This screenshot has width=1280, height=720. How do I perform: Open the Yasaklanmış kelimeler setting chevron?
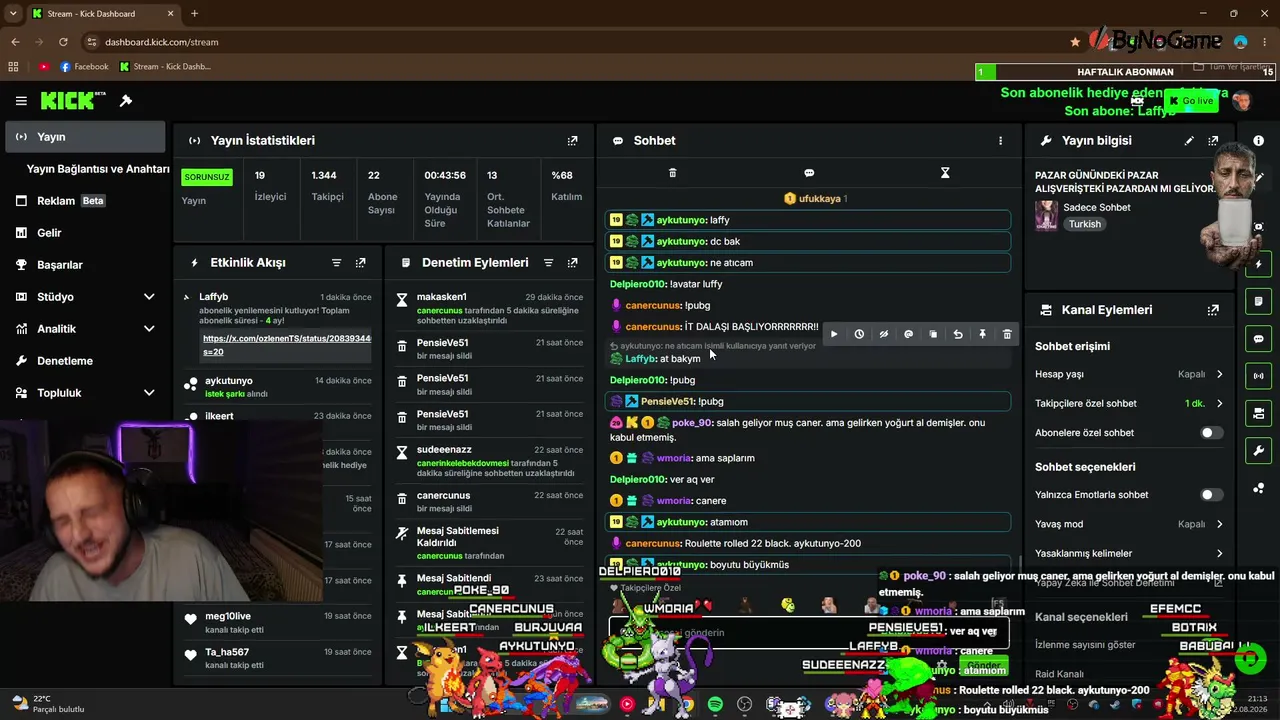1219,553
